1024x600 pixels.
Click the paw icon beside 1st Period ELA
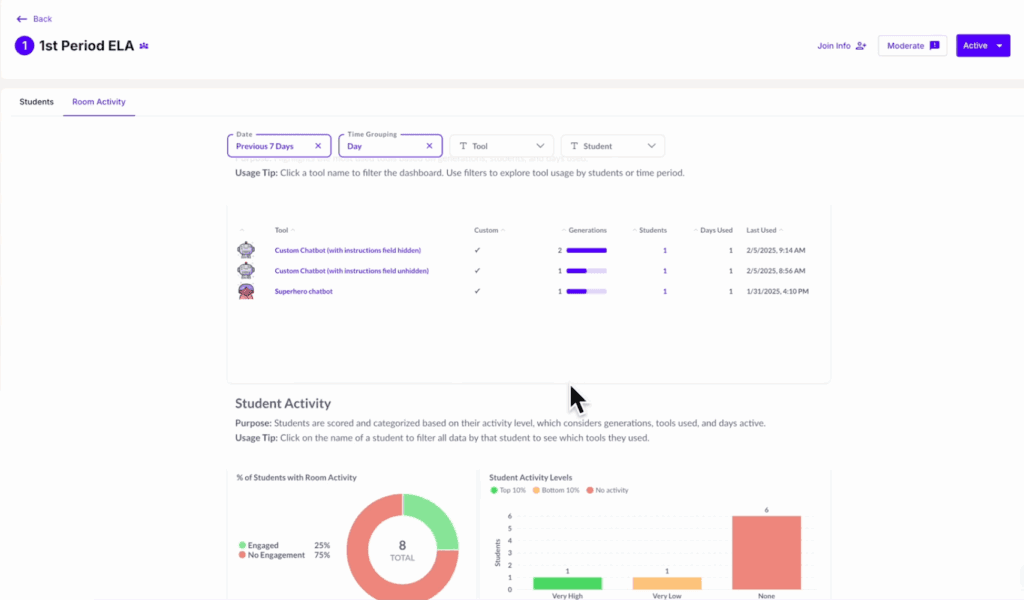[145, 46]
